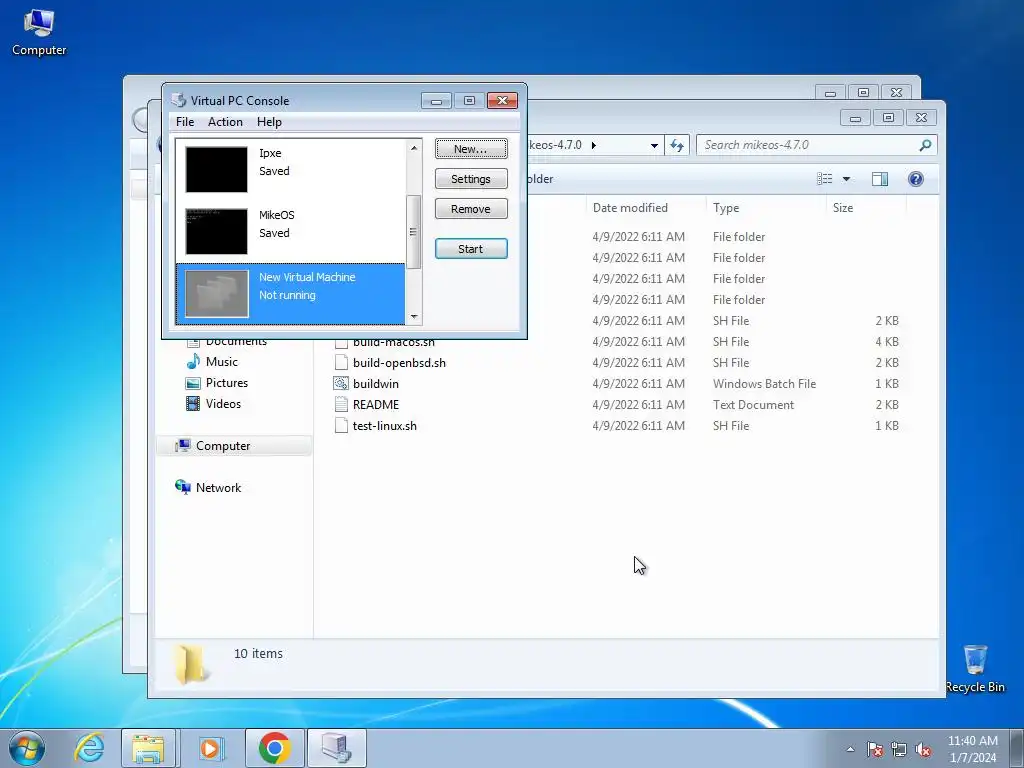Open the Computer desktop icon
This screenshot has width=1024, height=768.
pyautogui.click(x=39, y=31)
